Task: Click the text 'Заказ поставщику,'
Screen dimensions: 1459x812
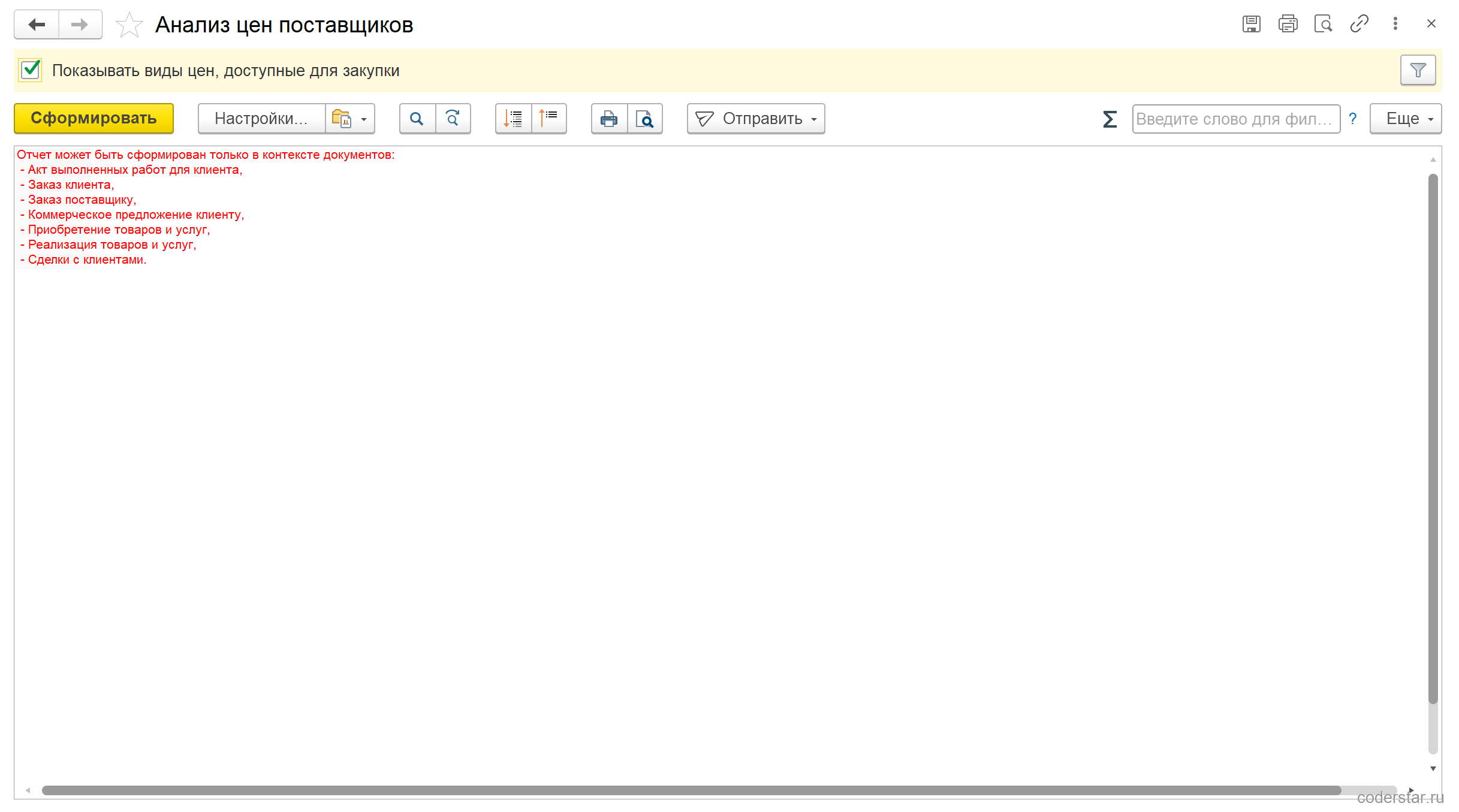Action: [82, 200]
